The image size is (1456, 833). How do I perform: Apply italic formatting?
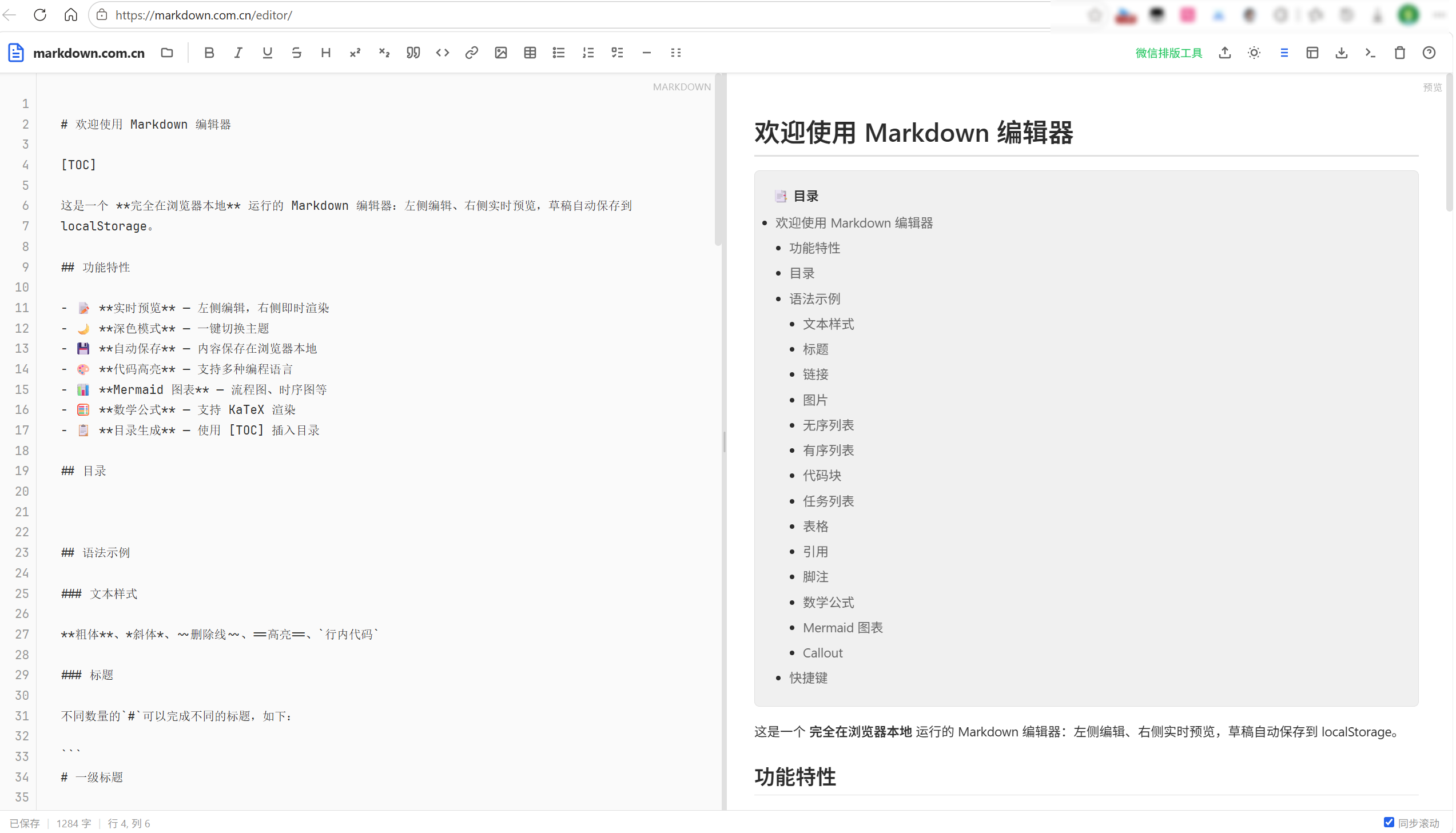pos(238,53)
